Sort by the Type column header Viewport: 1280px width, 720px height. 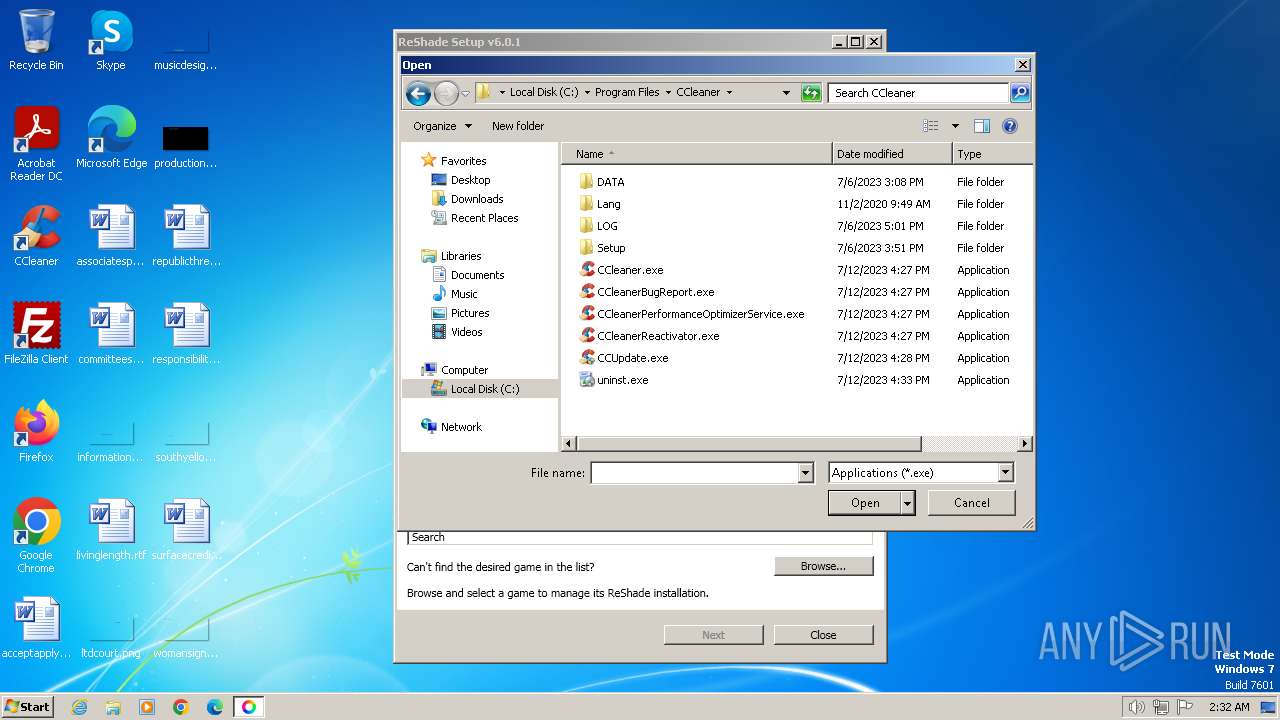tap(992, 154)
